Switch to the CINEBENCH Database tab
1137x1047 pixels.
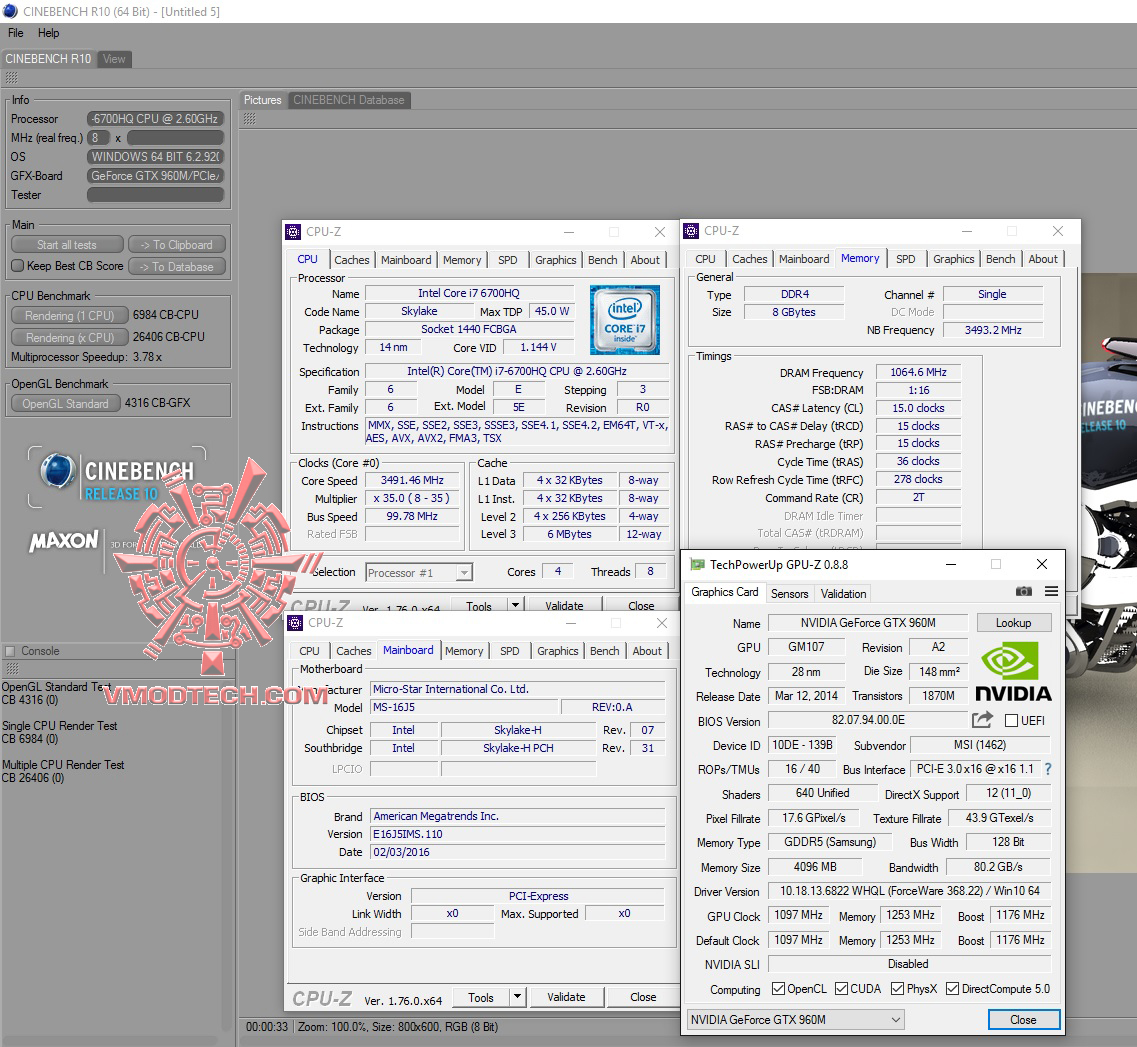point(349,100)
